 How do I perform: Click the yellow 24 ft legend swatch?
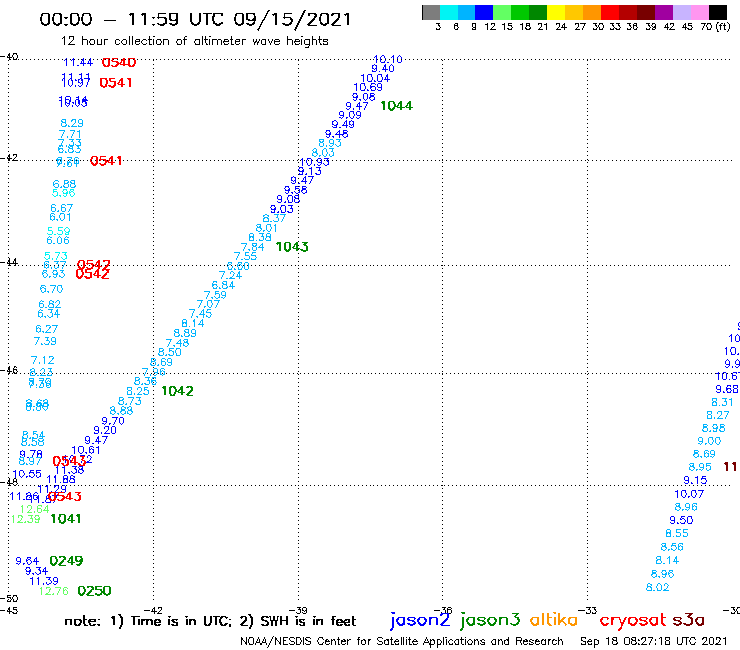(x=556, y=12)
